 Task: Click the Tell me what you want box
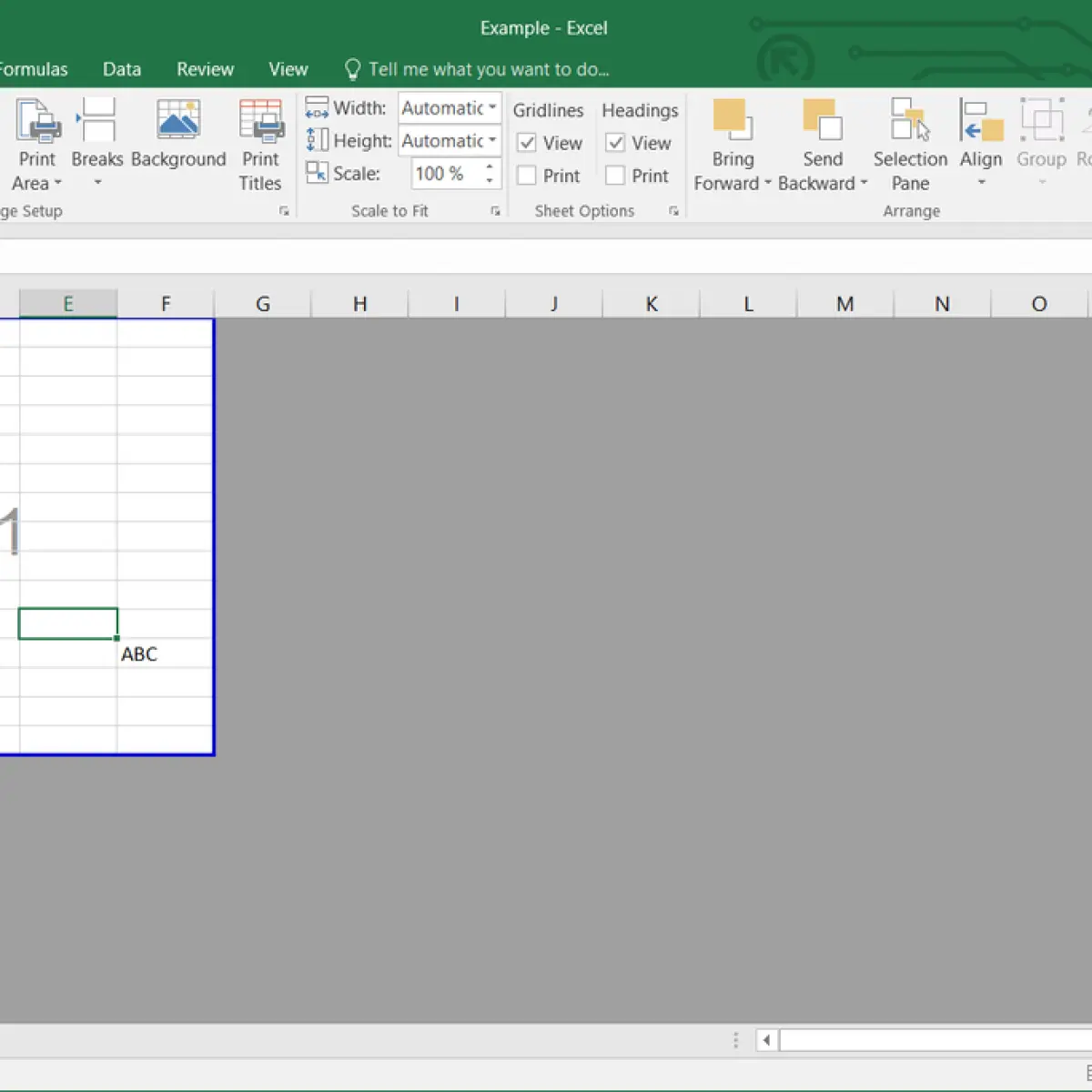(x=489, y=69)
